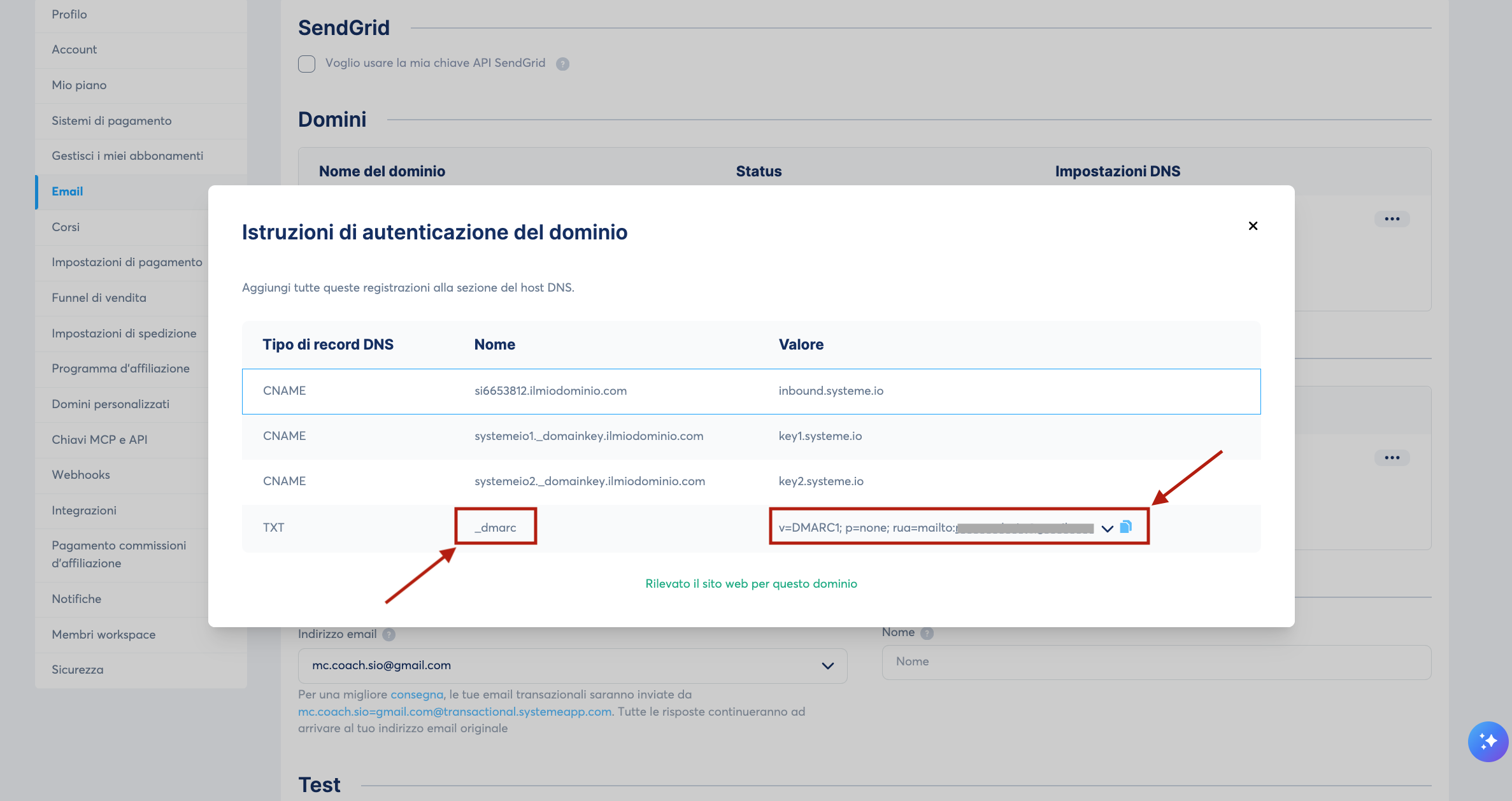This screenshot has height=801, width=1512.
Task: Select systemeio1._domainkey.ilmiodominio.com name
Action: point(588,436)
